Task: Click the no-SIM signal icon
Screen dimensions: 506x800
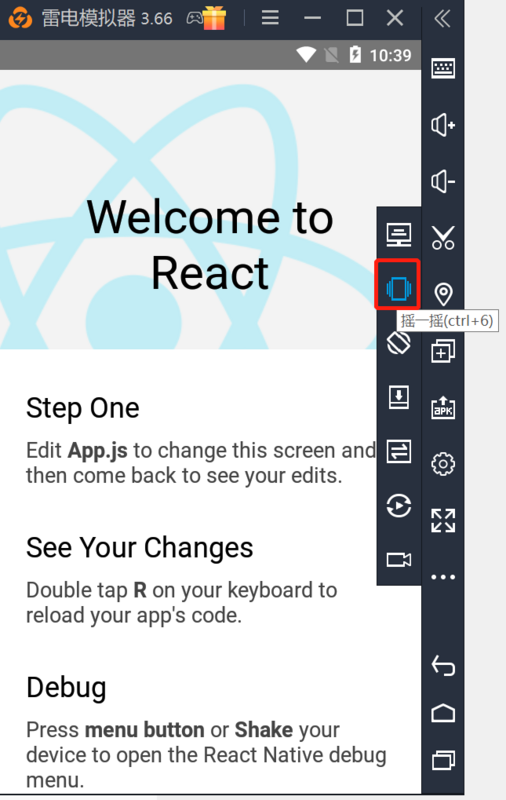Action: (x=332, y=55)
